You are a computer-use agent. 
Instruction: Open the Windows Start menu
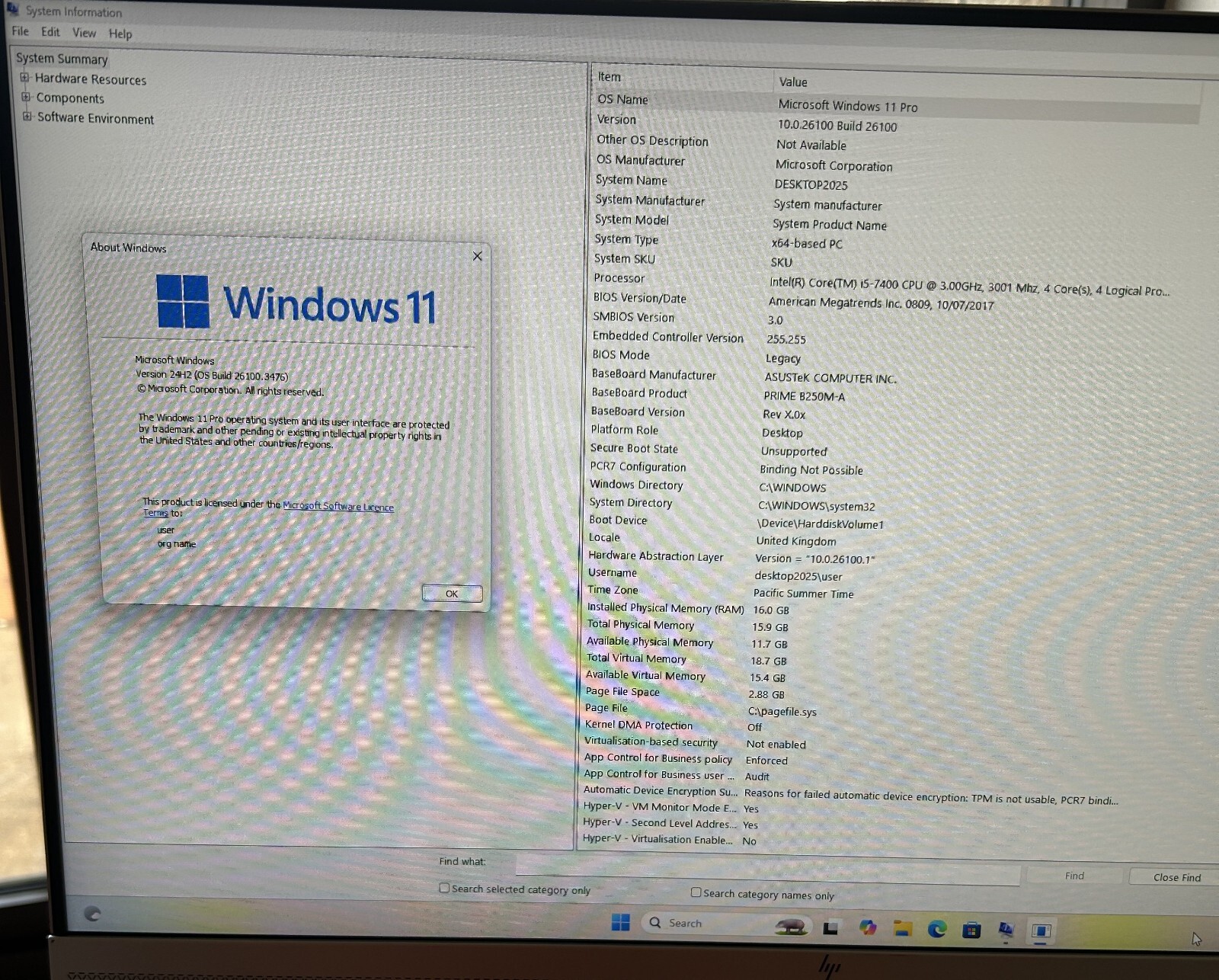click(621, 922)
